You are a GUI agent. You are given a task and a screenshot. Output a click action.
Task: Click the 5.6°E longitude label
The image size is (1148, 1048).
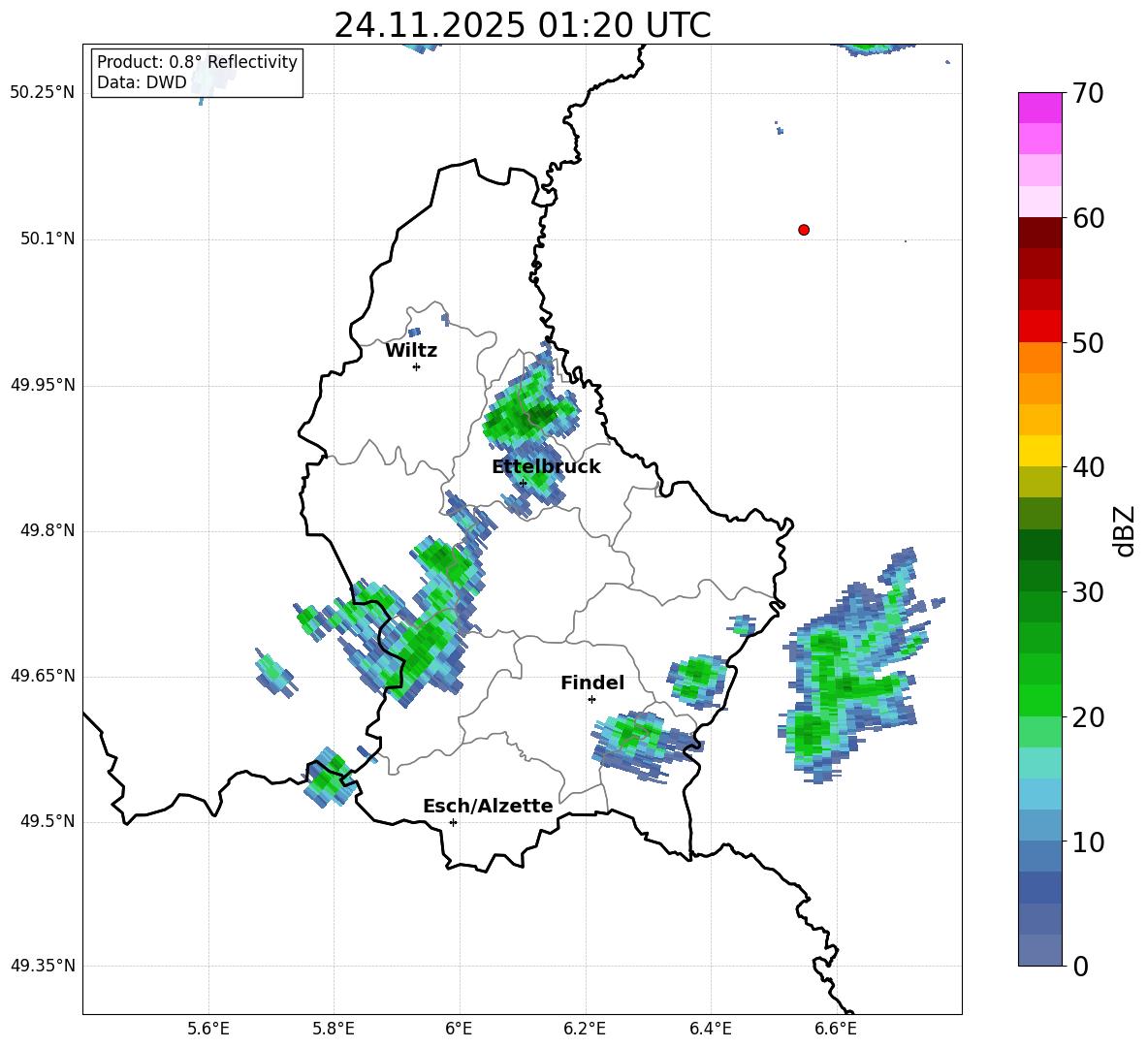coord(207,1029)
